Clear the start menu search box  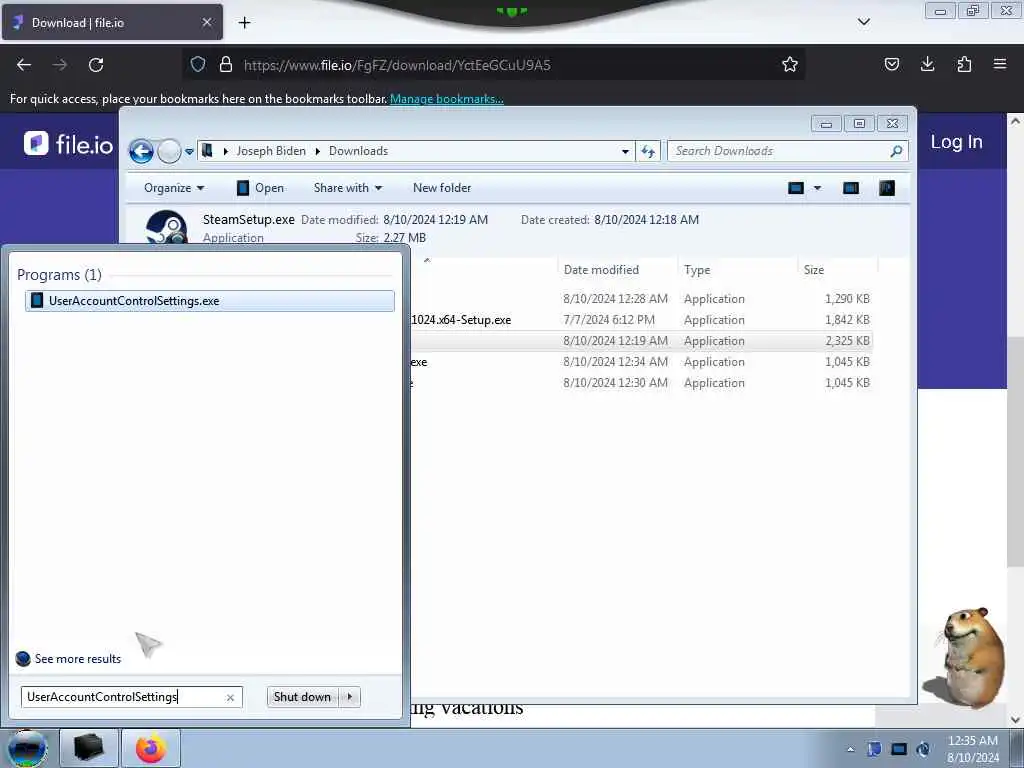click(x=230, y=697)
